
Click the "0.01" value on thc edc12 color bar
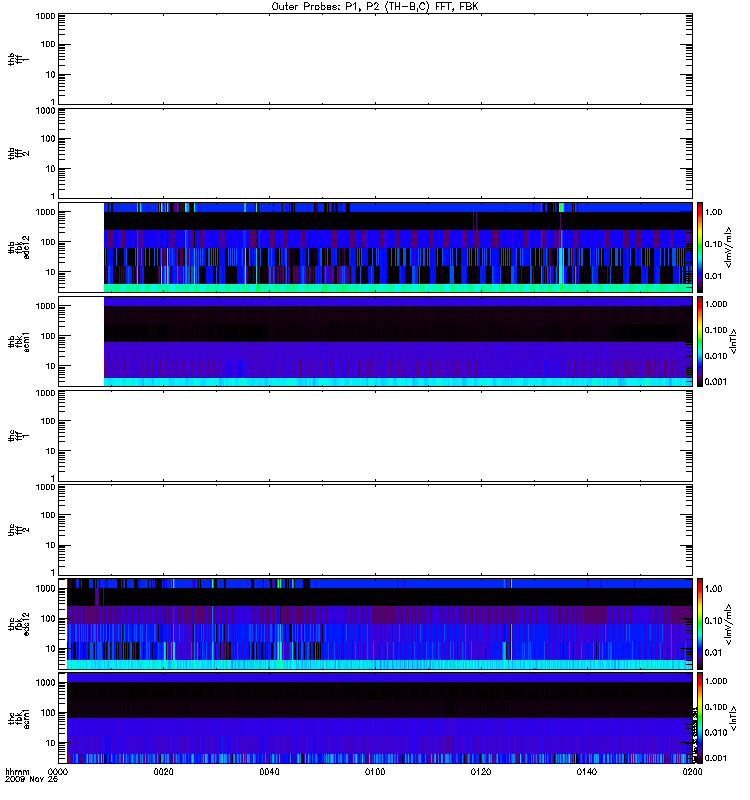713,653
